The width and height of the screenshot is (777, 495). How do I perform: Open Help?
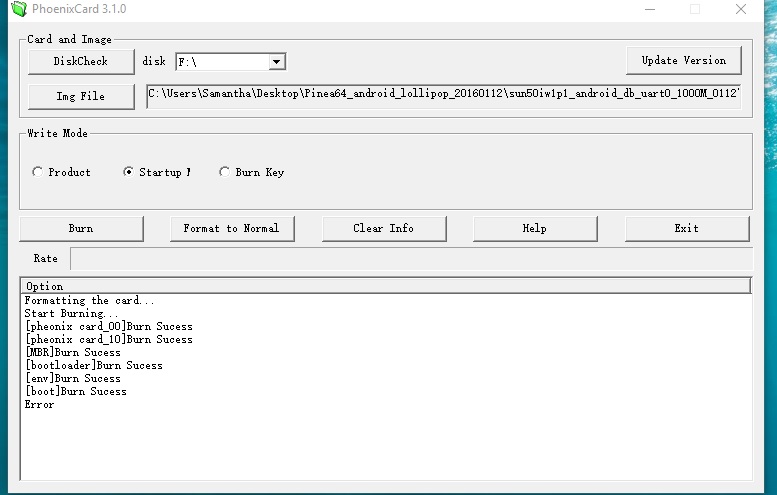534,228
